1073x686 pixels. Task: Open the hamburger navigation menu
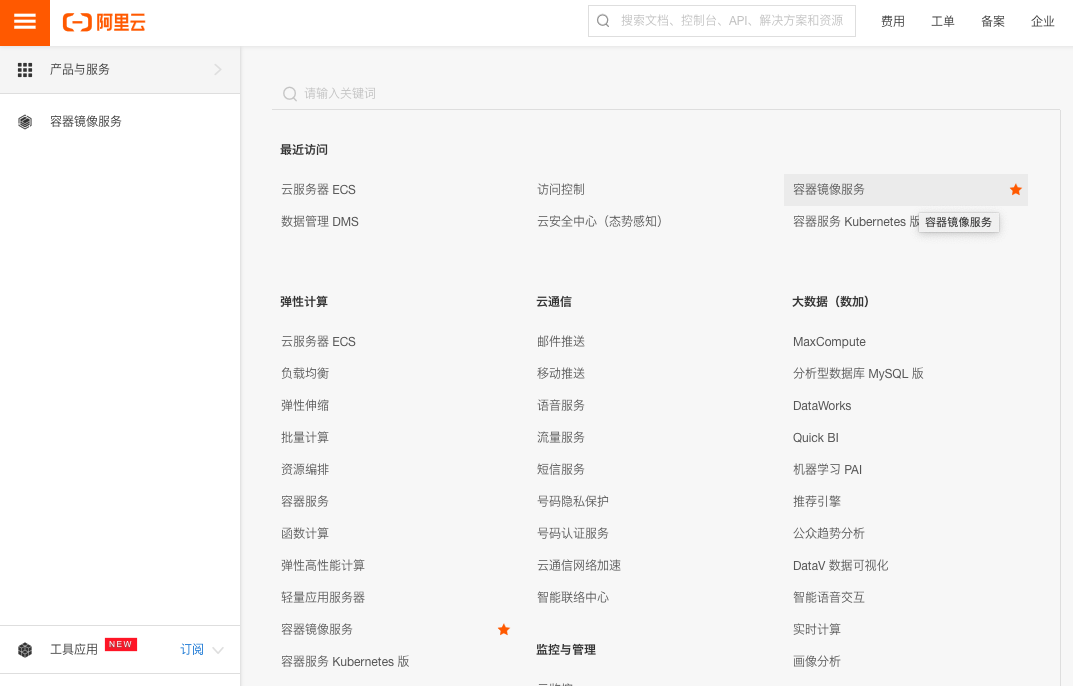pyautogui.click(x=24, y=22)
